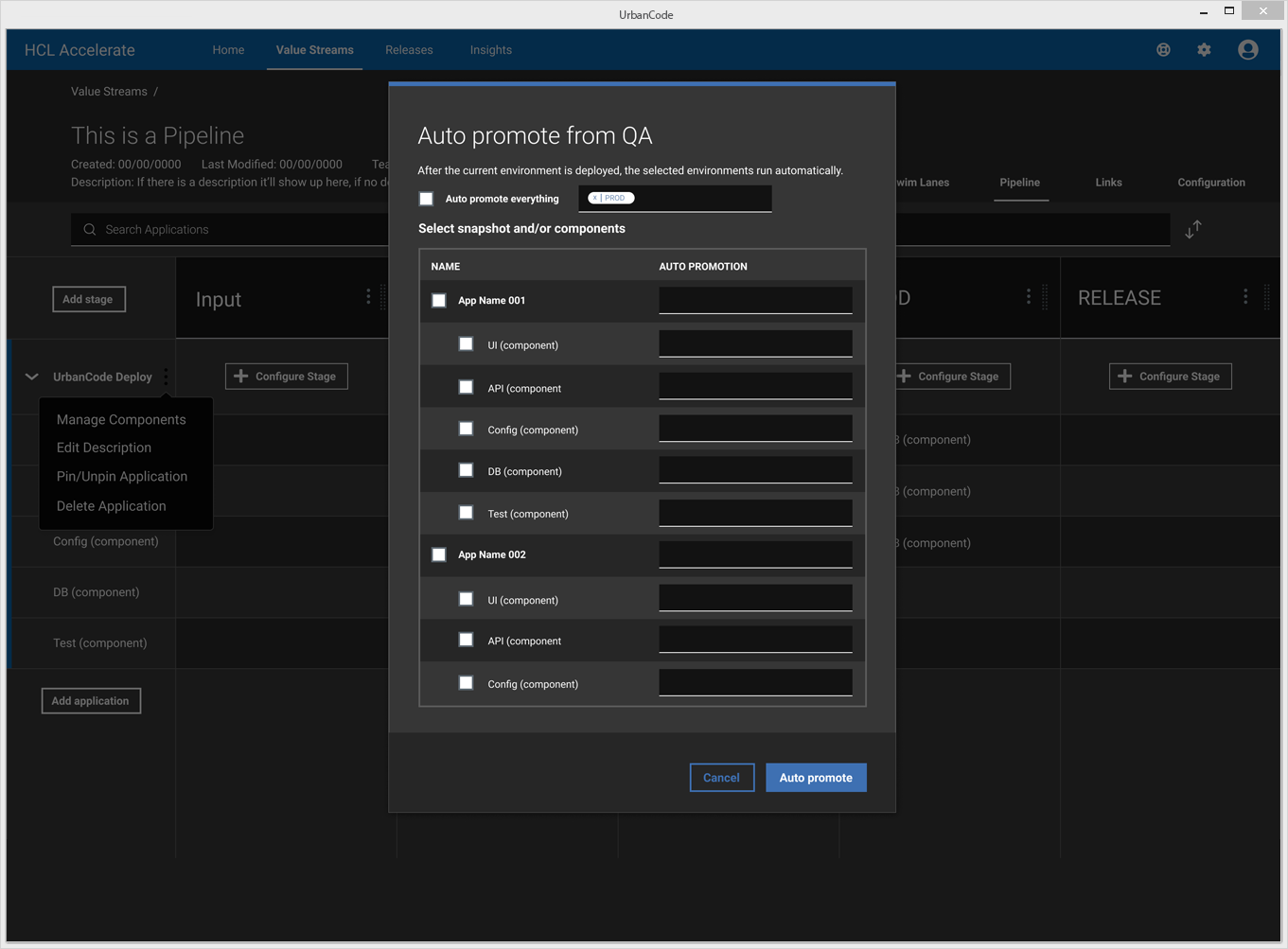Screen dimensions: 1288x949
Task: Enable Auto promote everything checkbox
Action: (x=426, y=199)
